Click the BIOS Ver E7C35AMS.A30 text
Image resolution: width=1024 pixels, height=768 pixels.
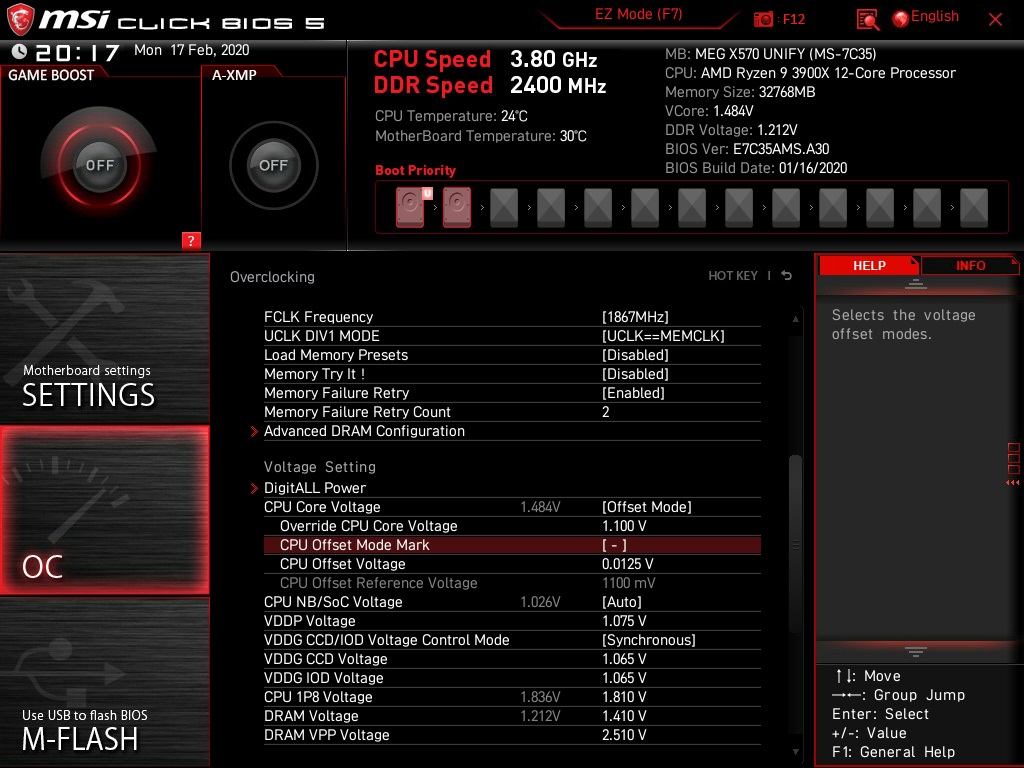pos(747,149)
